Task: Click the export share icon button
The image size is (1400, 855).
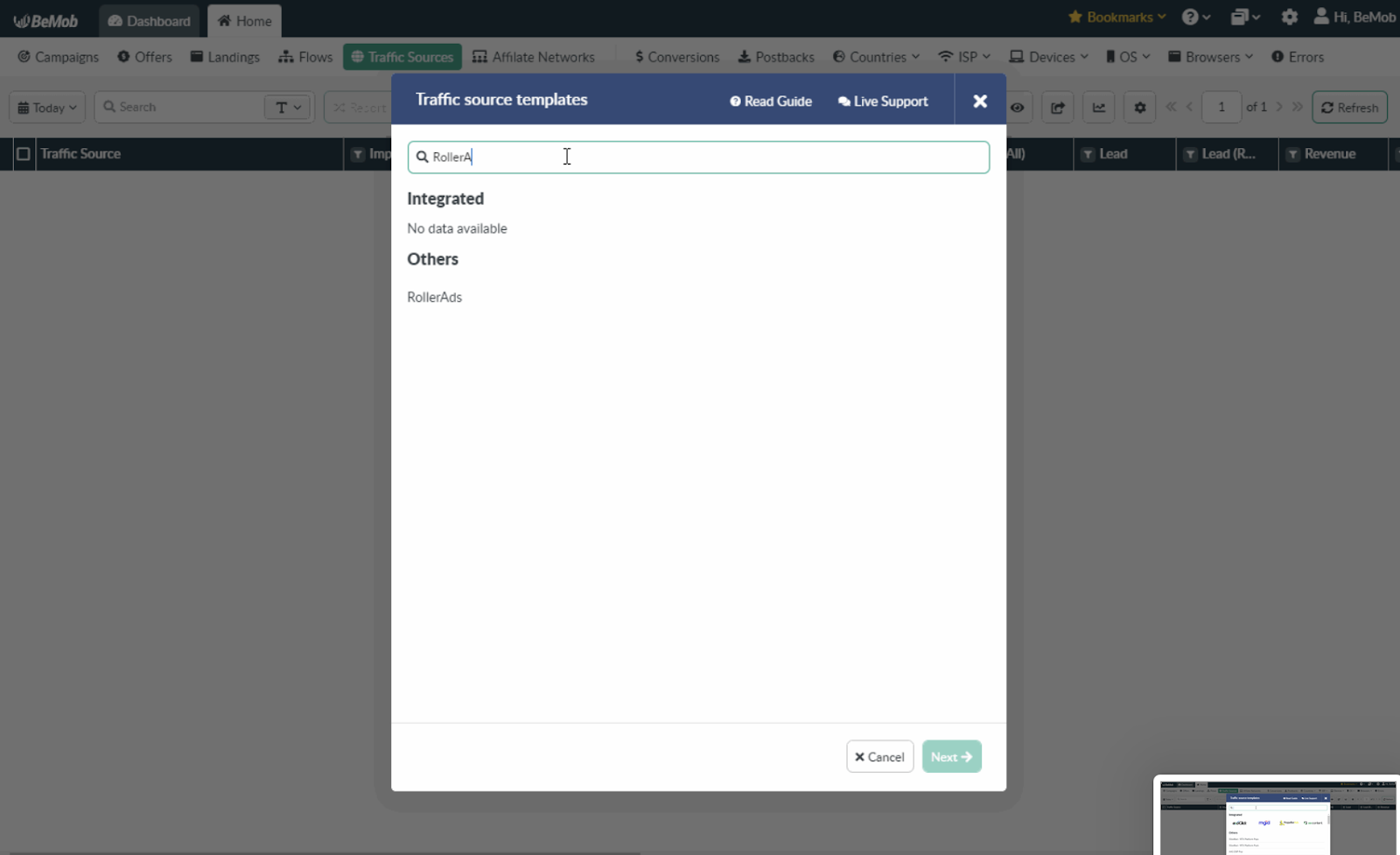Action: tap(1057, 108)
